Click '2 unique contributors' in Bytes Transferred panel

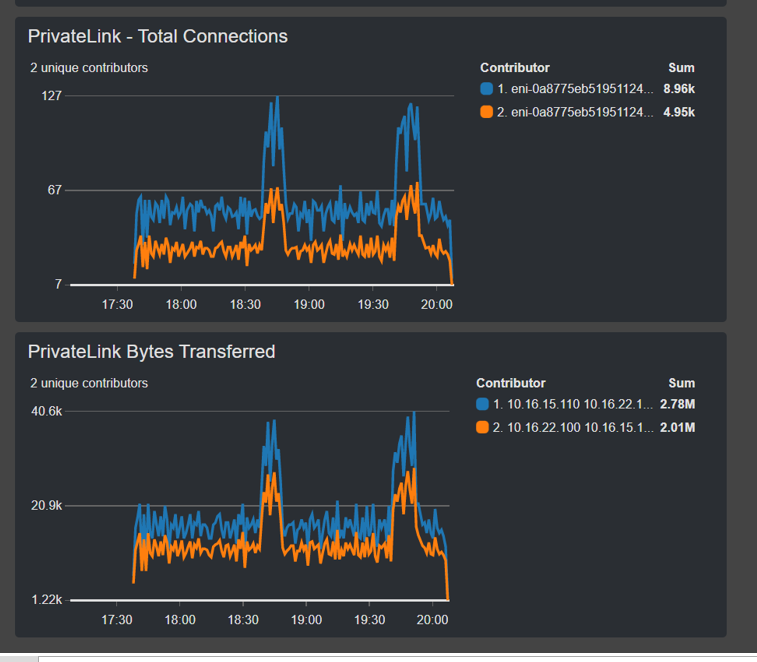(x=89, y=383)
